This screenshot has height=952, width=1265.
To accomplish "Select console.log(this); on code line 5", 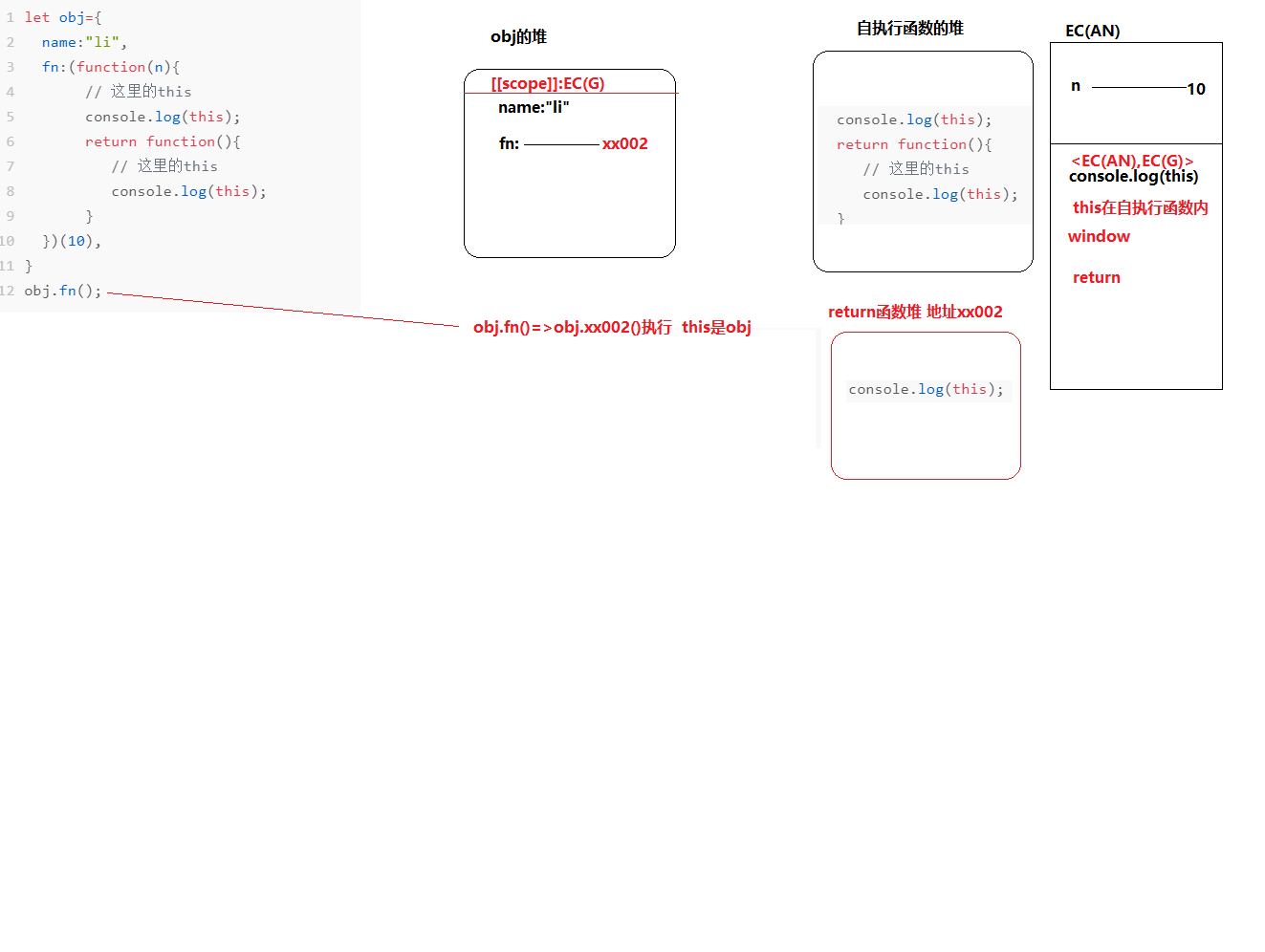I will pos(163,117).
